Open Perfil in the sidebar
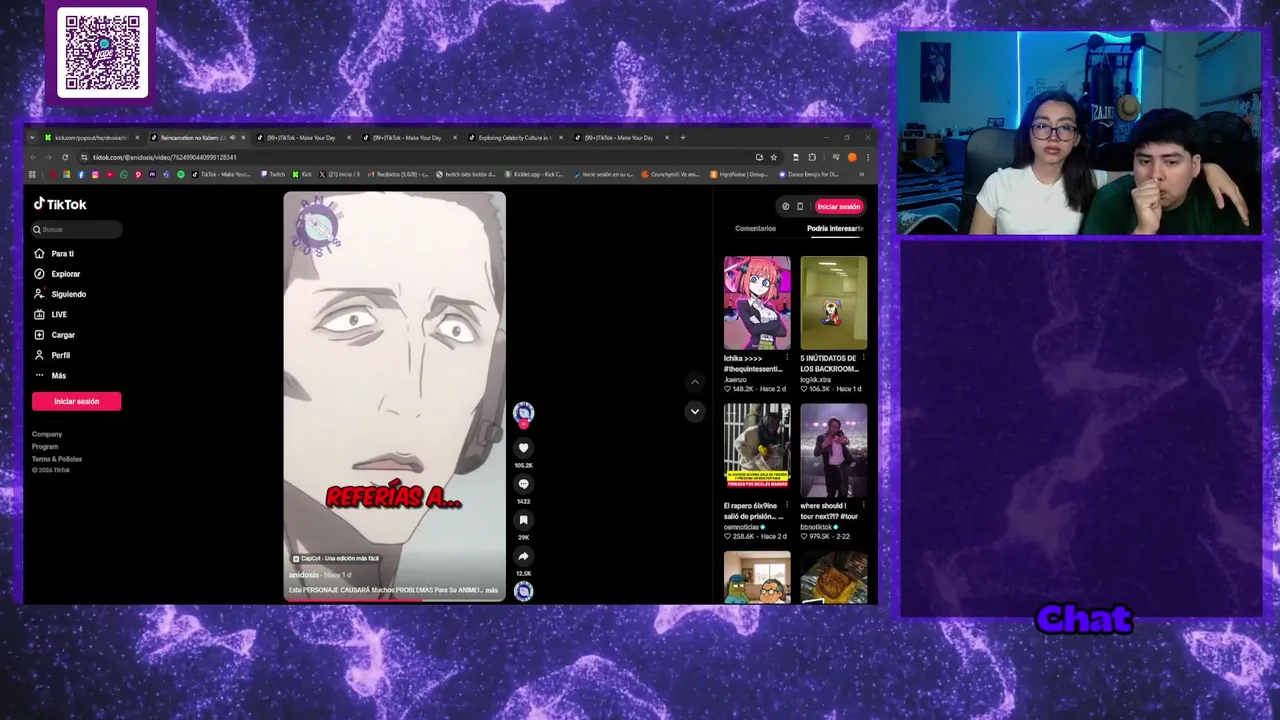1280x720 pixels. click(x=52, y=355)
